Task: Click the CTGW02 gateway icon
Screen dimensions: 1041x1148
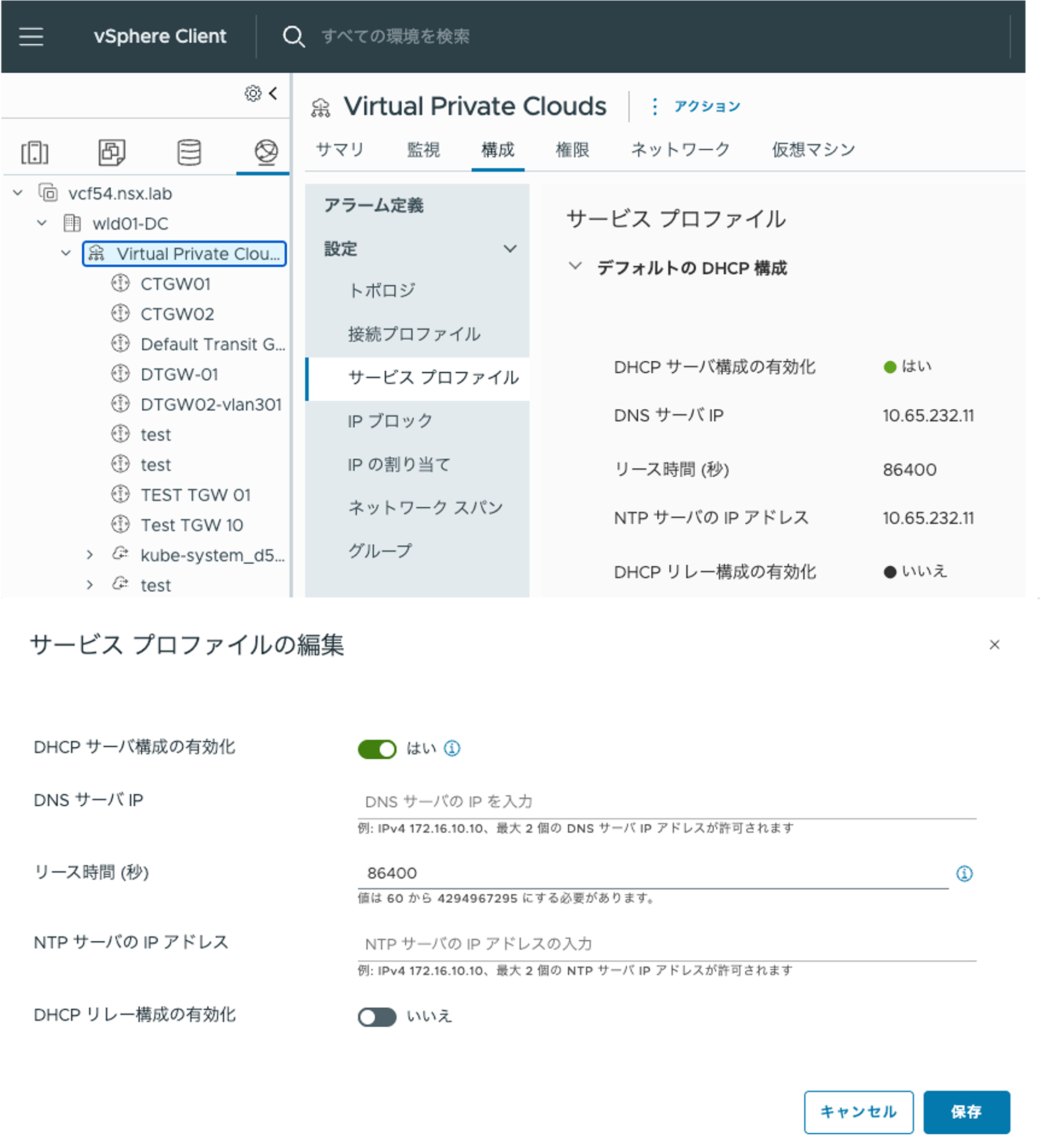Action: click(120, 313)
